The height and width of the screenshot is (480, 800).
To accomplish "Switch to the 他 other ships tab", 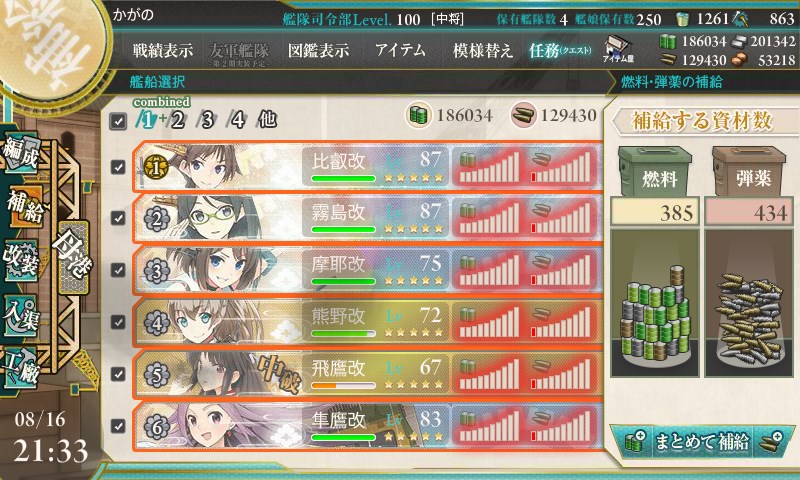I will (x=267, y=120).
